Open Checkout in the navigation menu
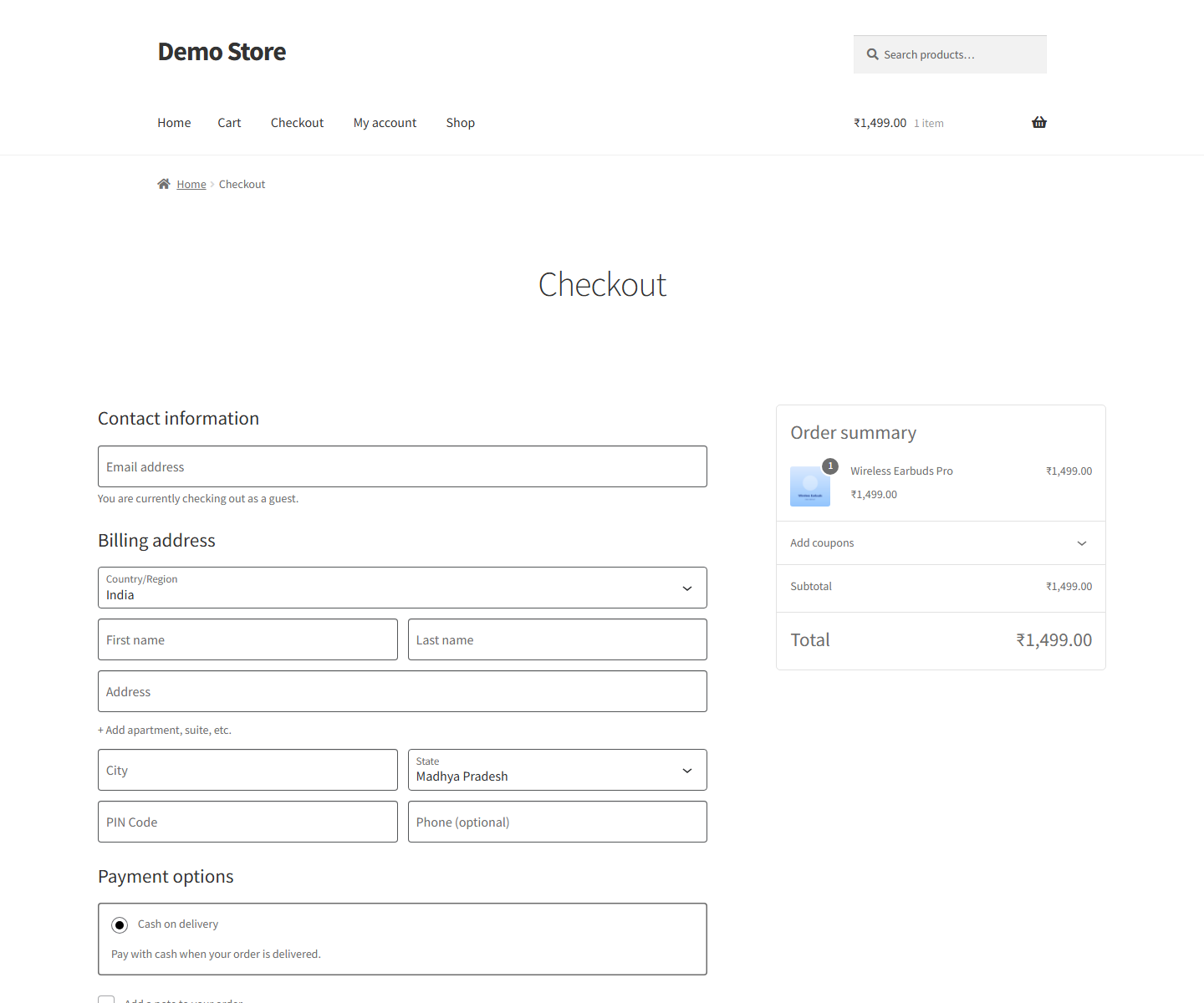Screen dimensions: 1204x1003 pos(297,123)
